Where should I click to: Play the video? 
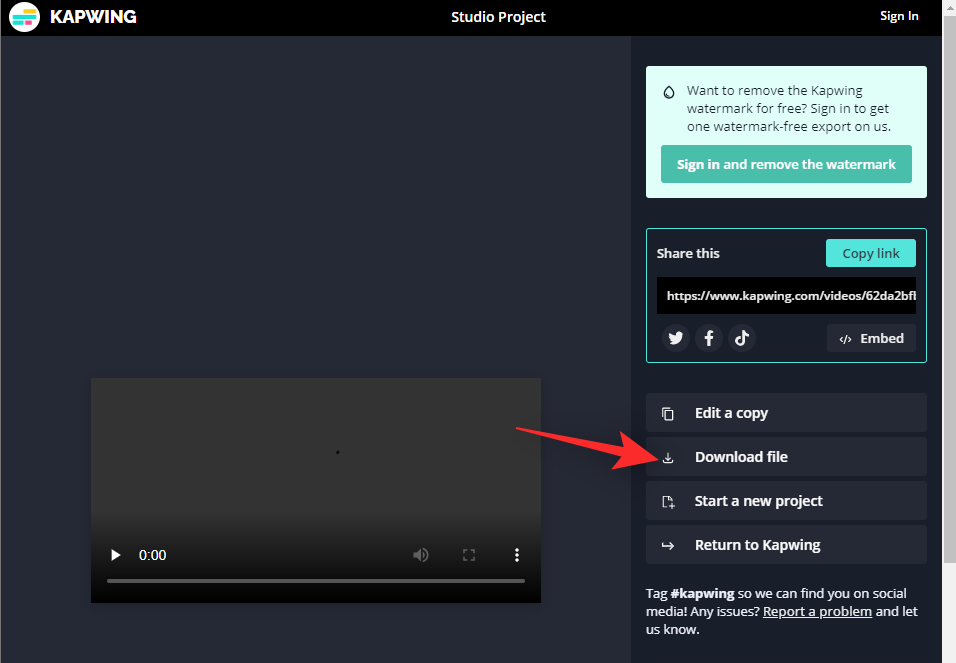[x=115, y=555]
